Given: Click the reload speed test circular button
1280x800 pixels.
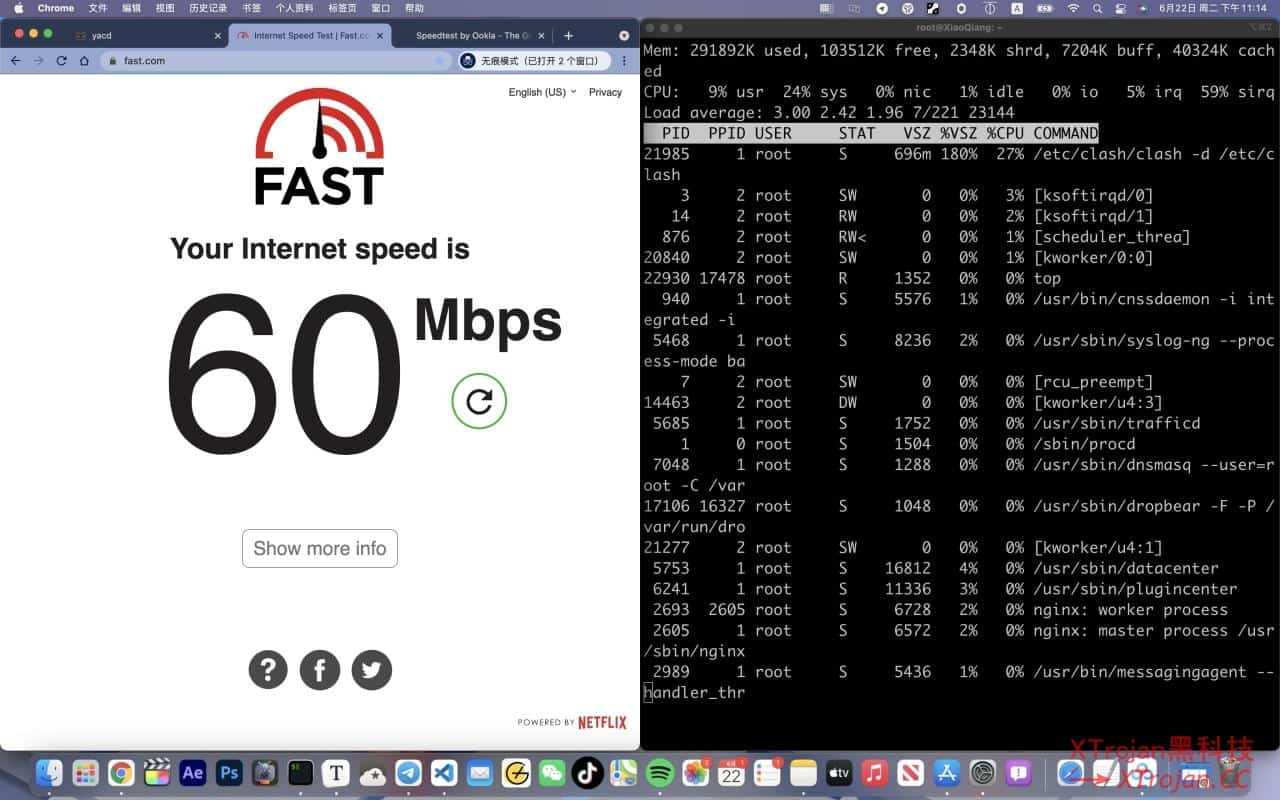Looking at the screenshot, I should click(x=479, y=401).
